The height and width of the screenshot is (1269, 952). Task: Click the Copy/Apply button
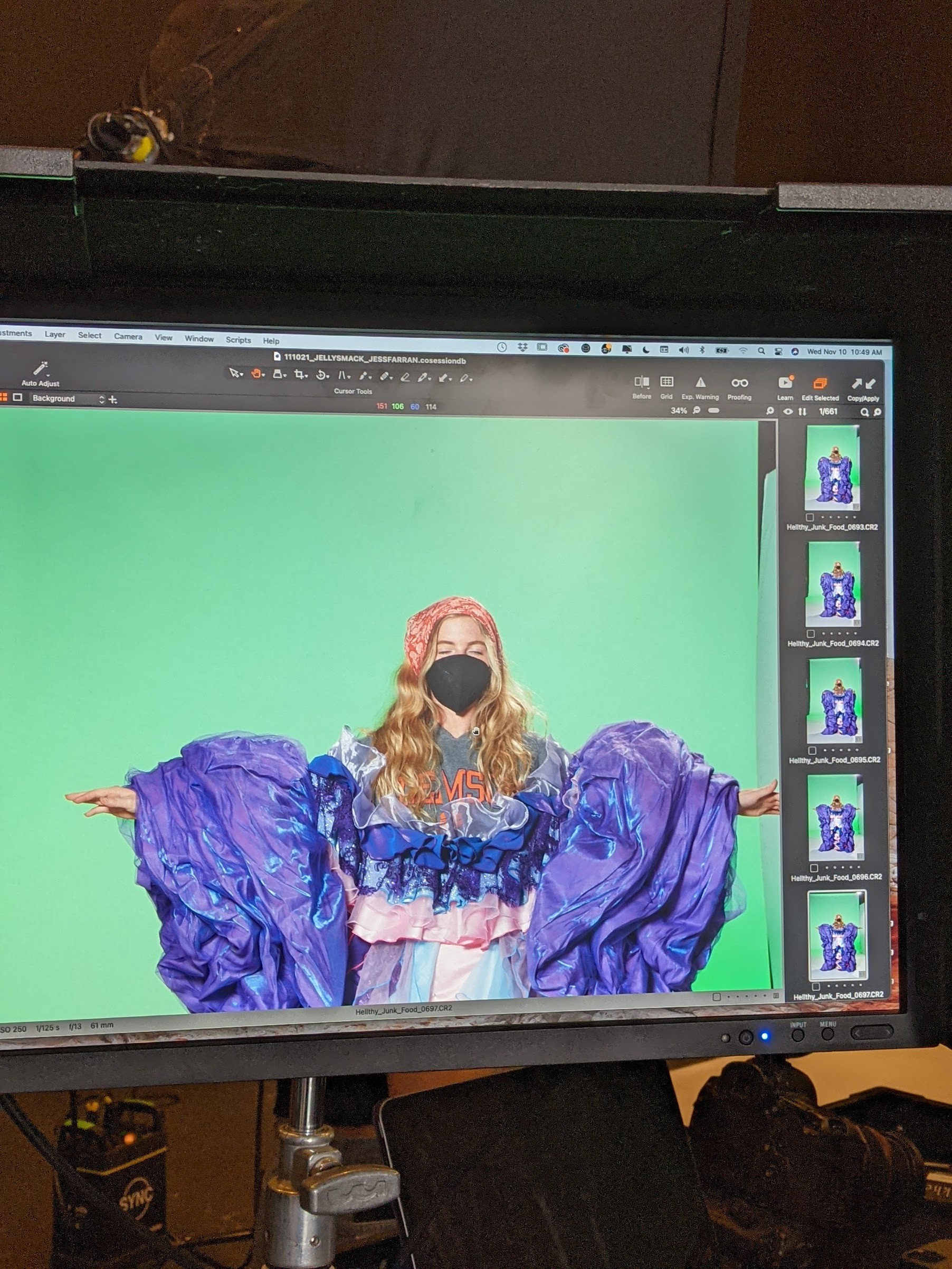[x=863, y=384]
